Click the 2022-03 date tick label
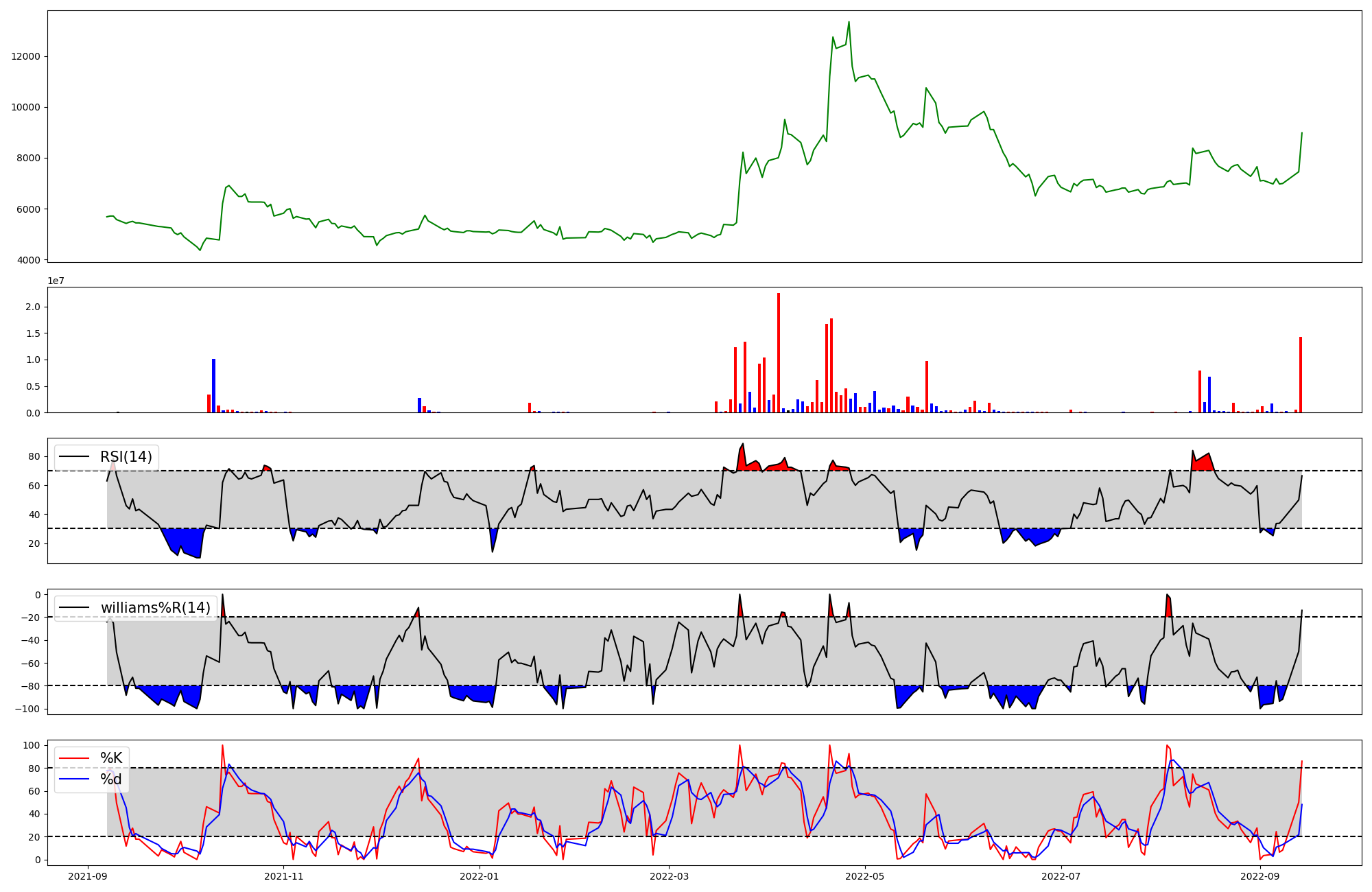Viewport: 1372px width, 892px height. click(x=669, y=876)
